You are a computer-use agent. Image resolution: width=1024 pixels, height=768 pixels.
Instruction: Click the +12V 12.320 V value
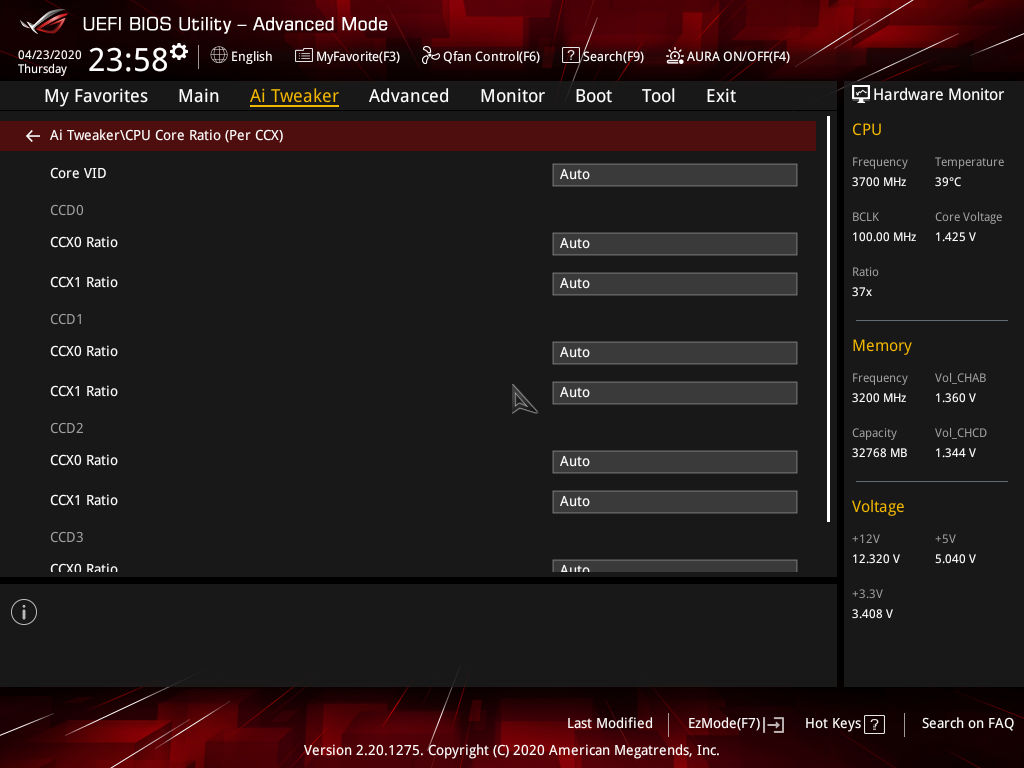point(875,559)
